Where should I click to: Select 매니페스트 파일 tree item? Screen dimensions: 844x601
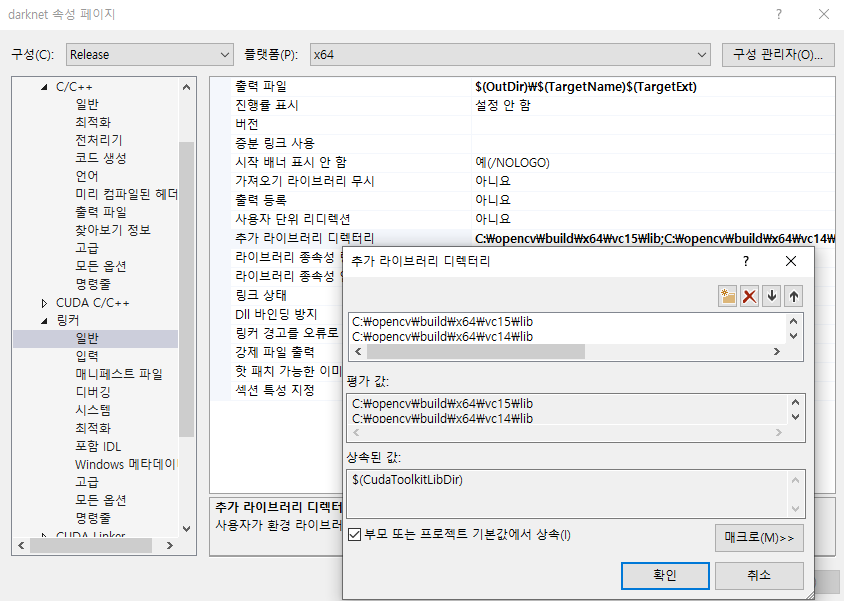[x=119, y=374]
